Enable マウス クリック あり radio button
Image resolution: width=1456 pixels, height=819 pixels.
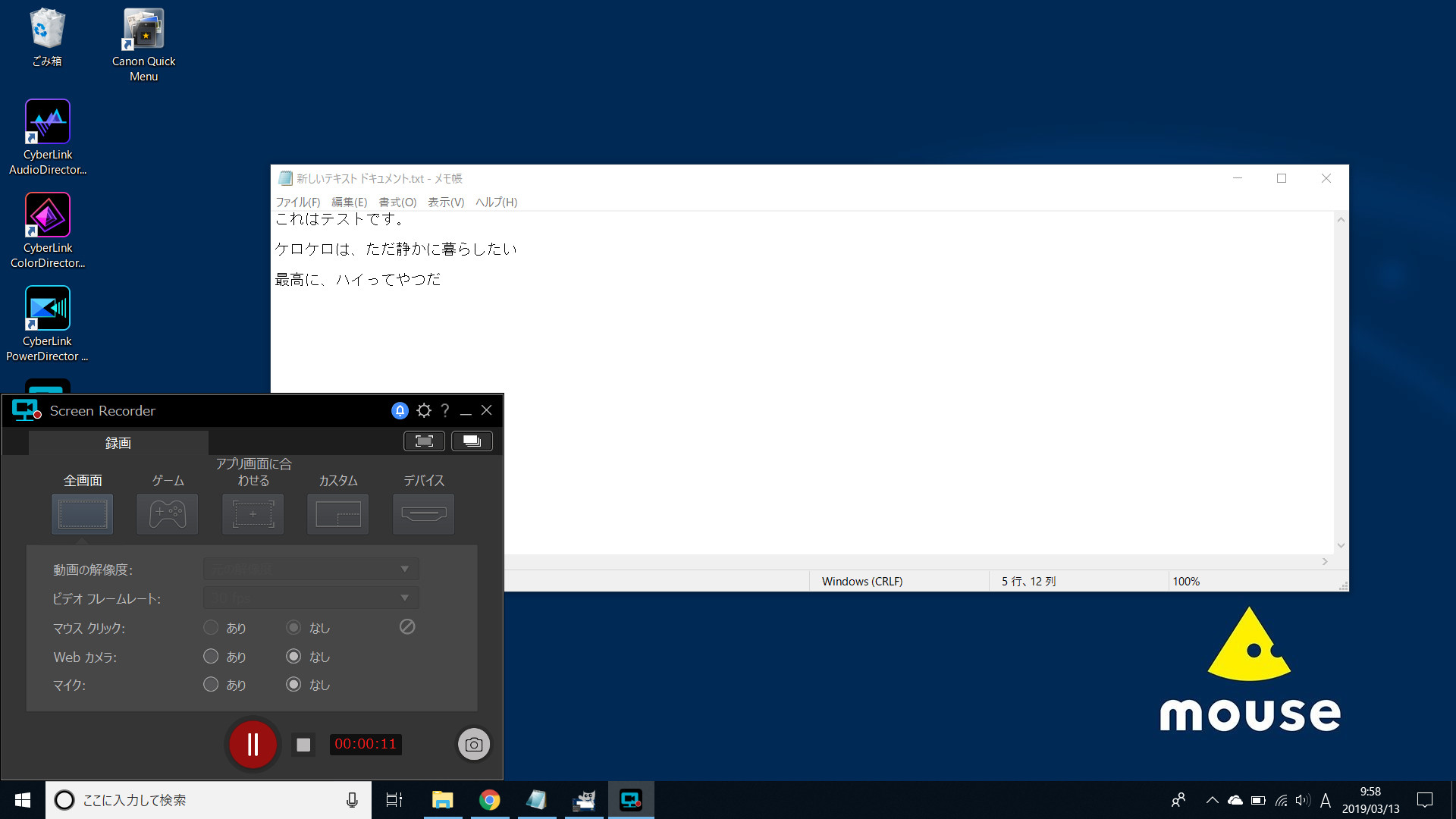tap(210, 627)
